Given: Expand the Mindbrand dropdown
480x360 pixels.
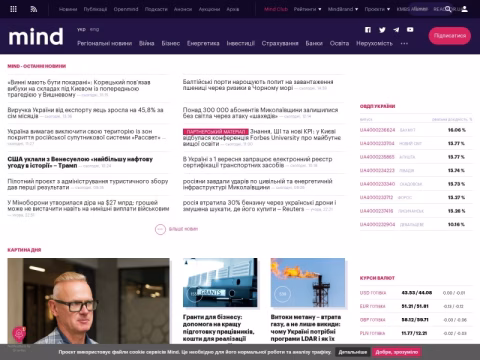Looking at the screenshot, I should tap(343, 9).
